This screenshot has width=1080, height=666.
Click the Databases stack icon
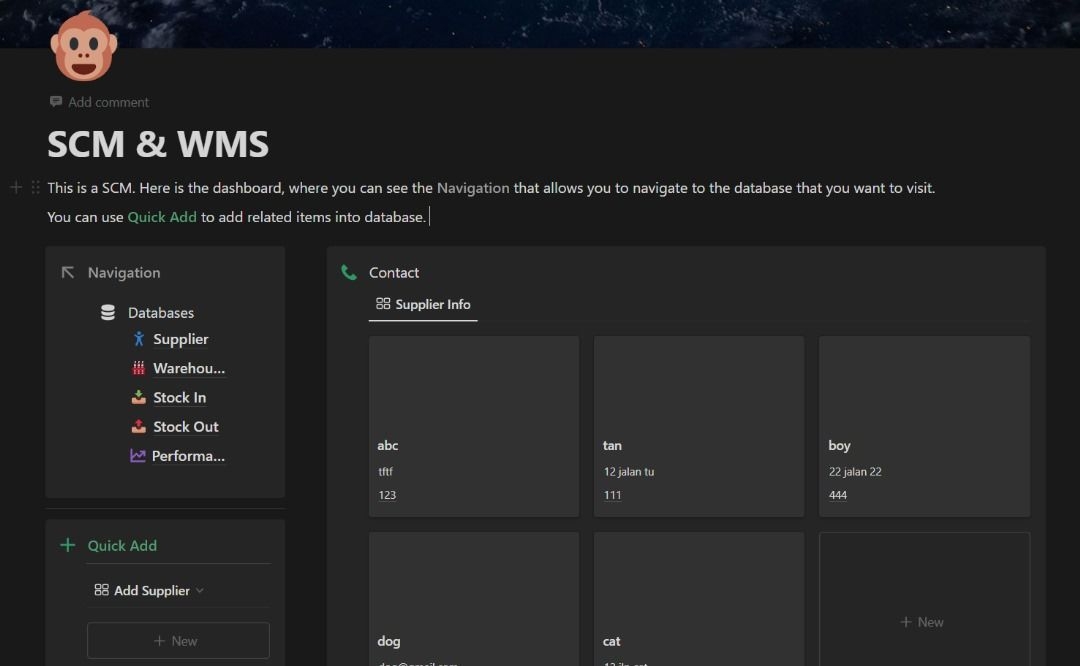point(108,313)
